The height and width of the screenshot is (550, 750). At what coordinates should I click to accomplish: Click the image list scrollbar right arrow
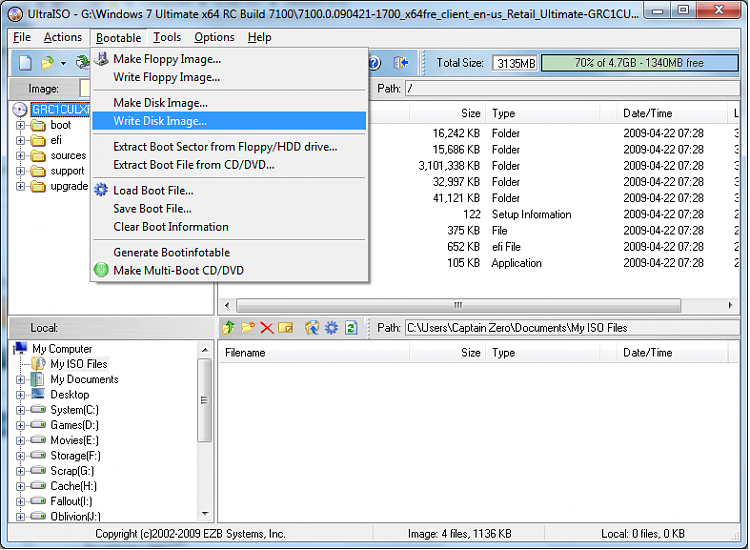(x=730, y=305)
